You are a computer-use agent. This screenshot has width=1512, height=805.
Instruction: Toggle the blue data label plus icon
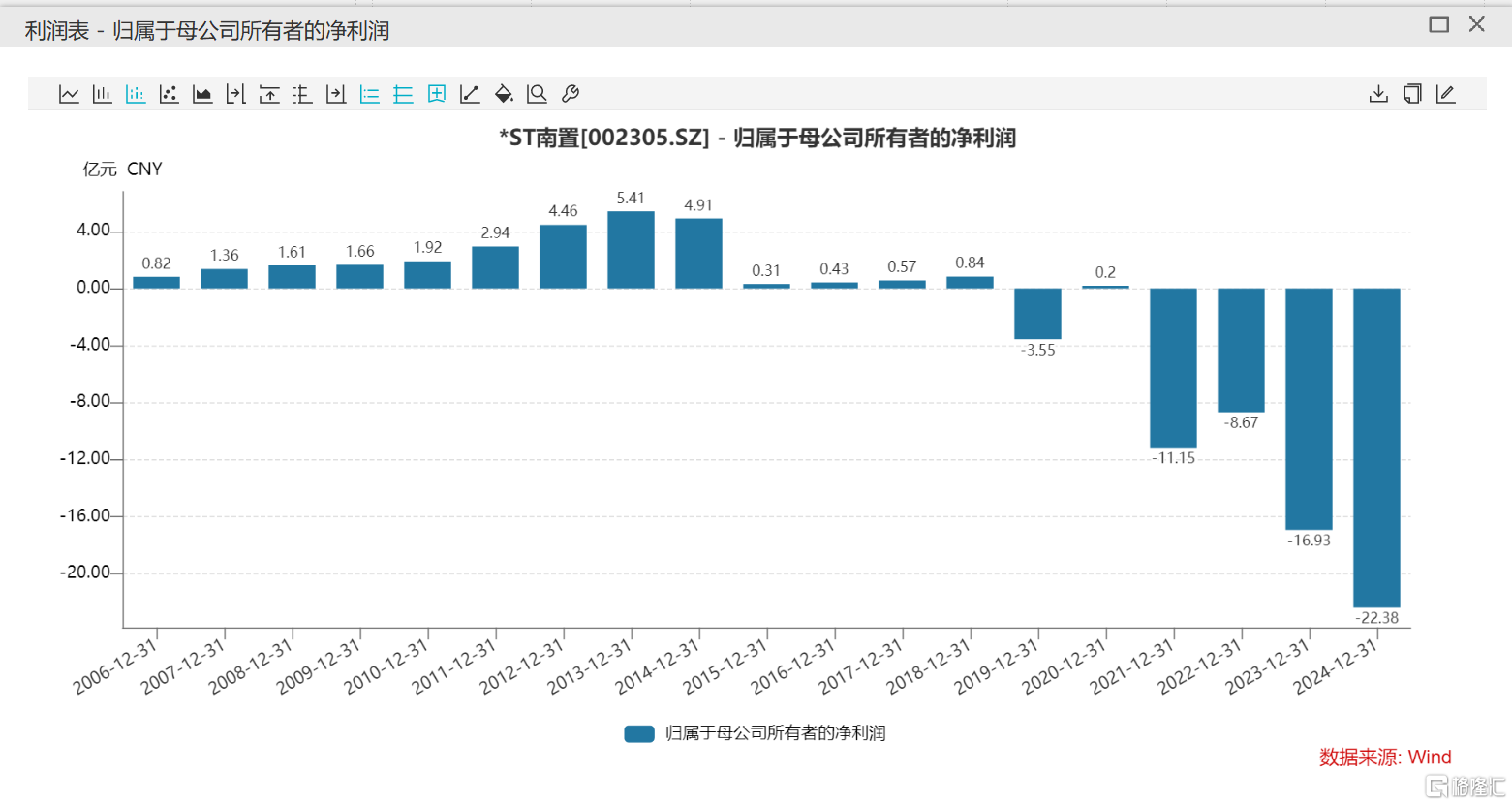pyautogui.click(x=437, y=94)
